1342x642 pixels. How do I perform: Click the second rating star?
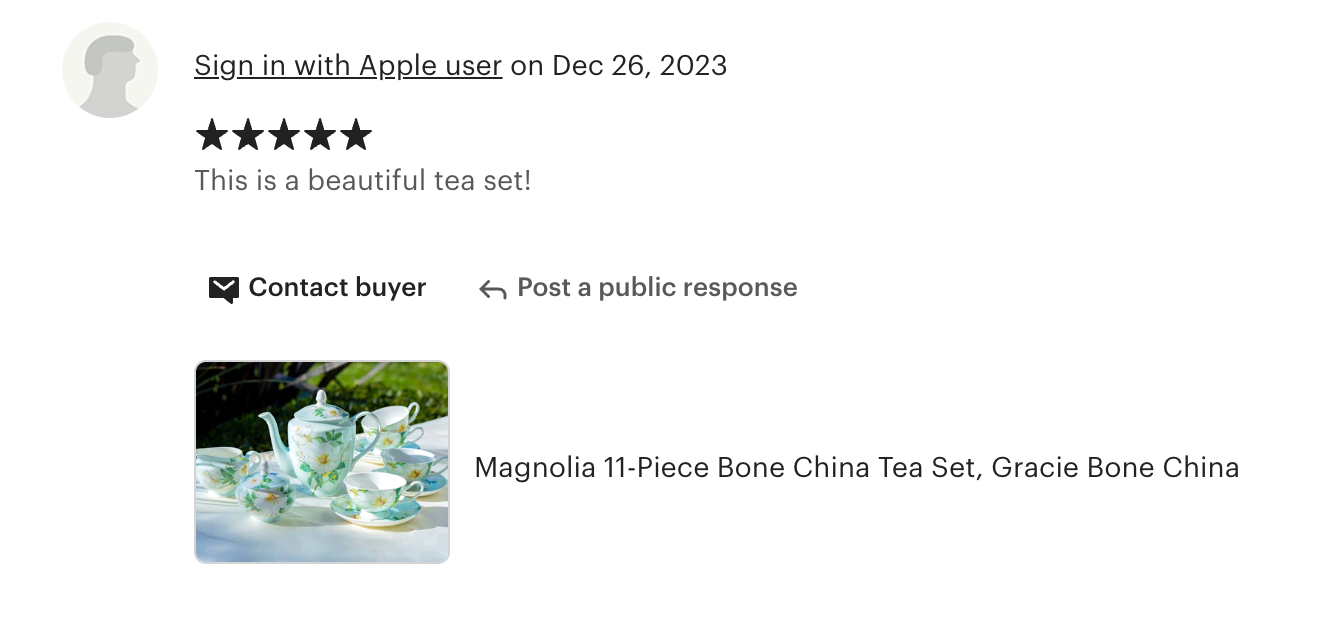(248, 135)
